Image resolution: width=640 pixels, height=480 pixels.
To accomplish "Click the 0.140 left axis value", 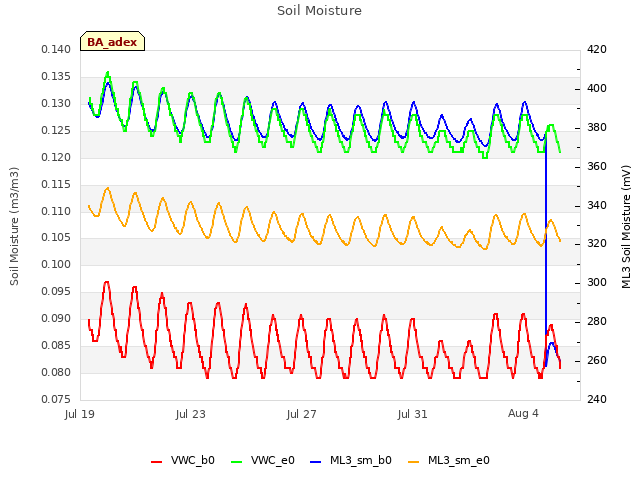I will point(56,49).
